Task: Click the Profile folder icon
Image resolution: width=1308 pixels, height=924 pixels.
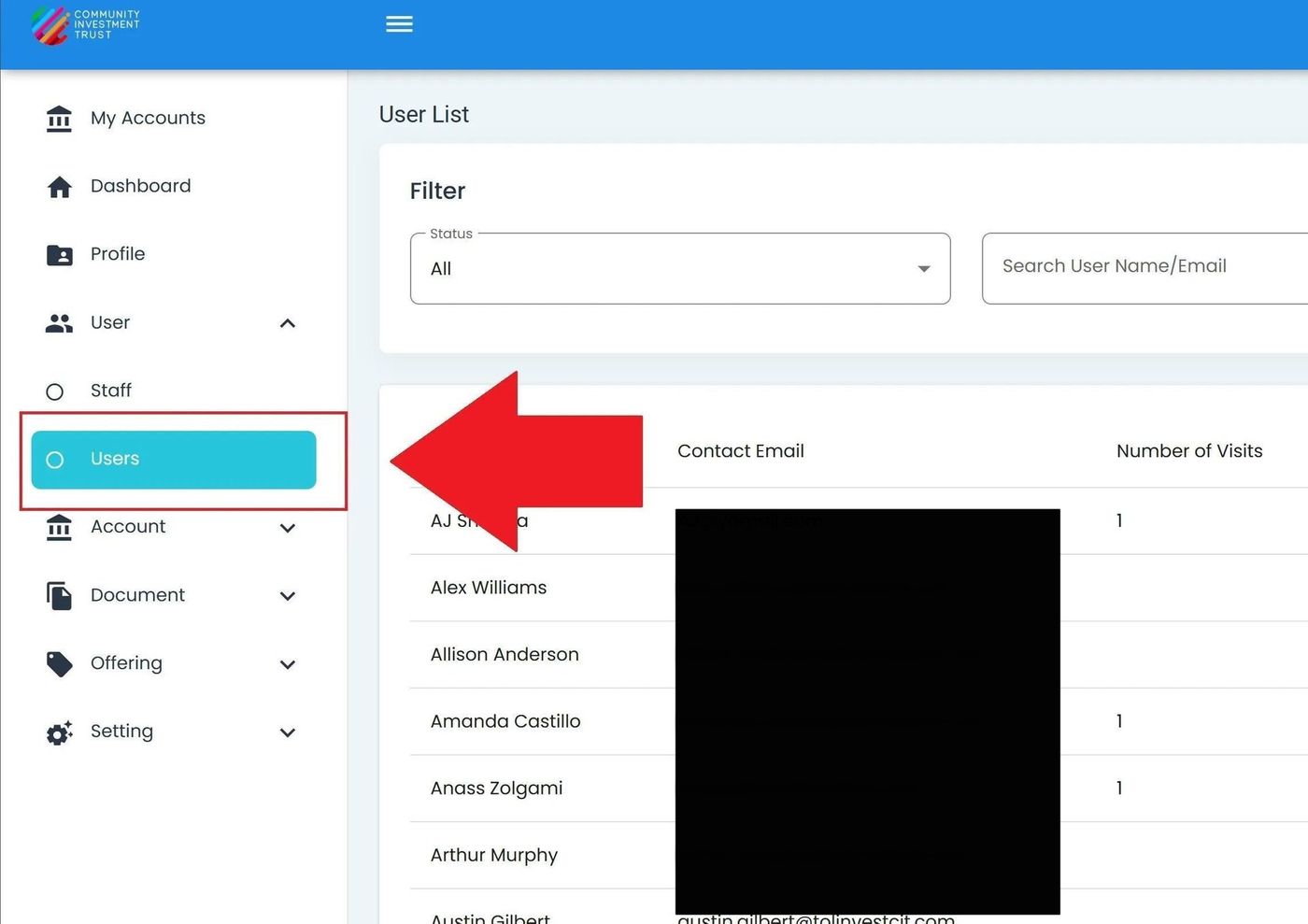Action: [x=59, y=255]
